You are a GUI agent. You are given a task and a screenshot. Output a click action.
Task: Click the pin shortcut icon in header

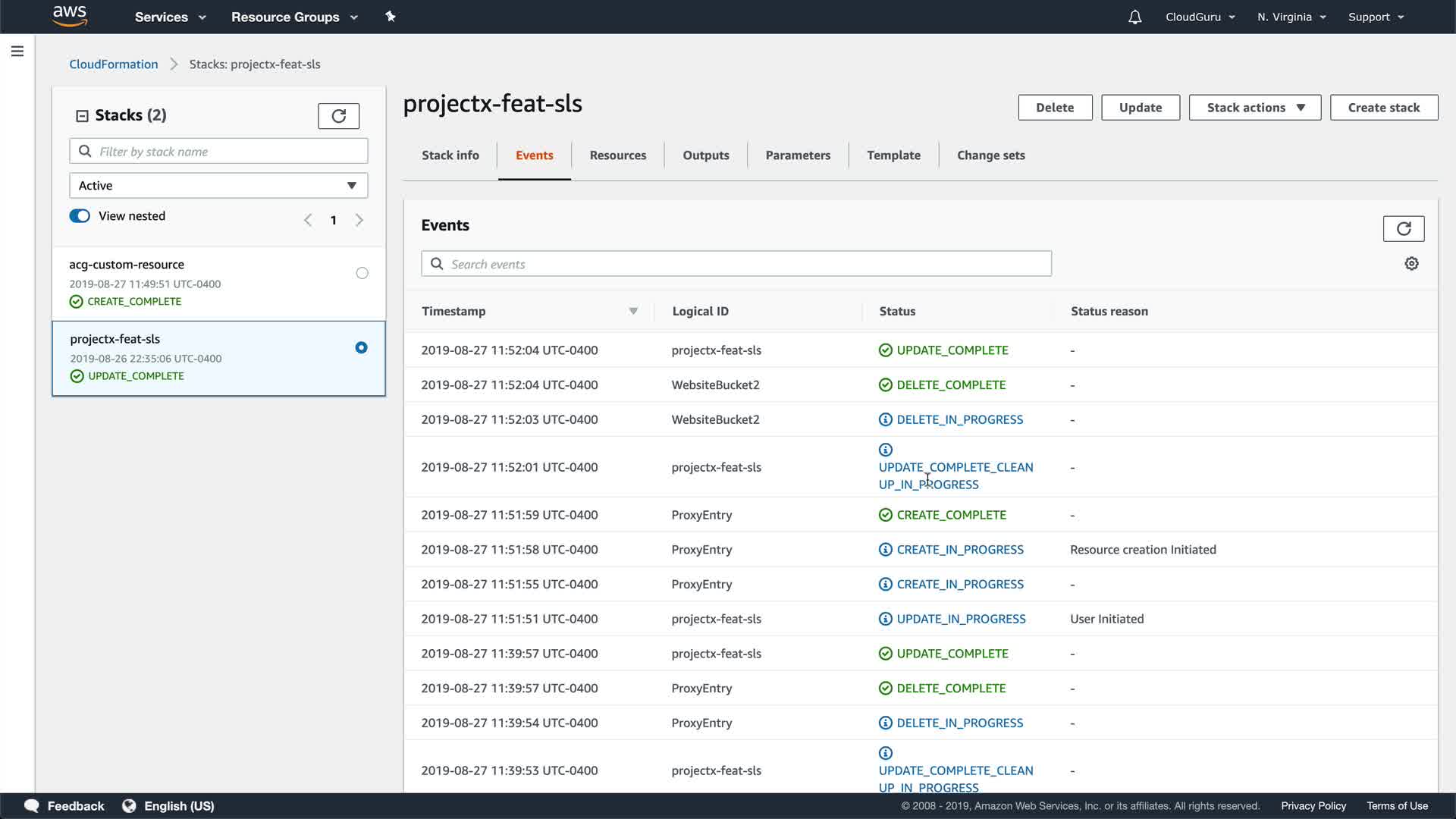click(391, 17)
